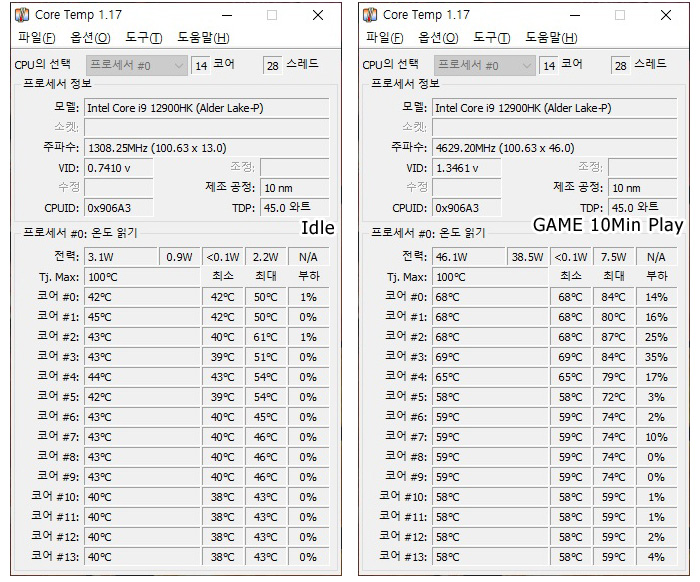The width and height of the screenshot is (700, 582).
Task: Click power value 38.5W
Action: [527, 257]
